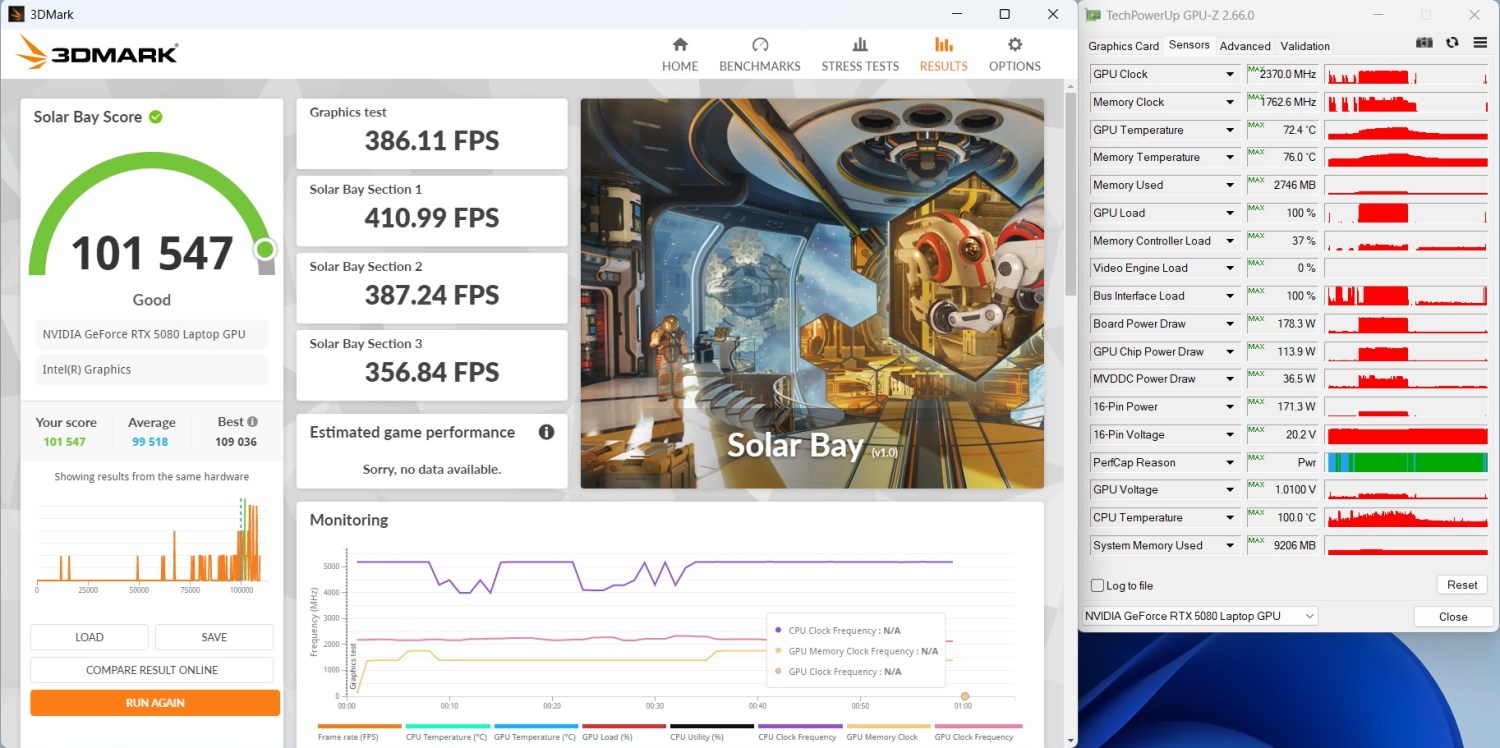
Task: Open the GPU selector combo box in GPU-Z
Action: [1200, 617]
